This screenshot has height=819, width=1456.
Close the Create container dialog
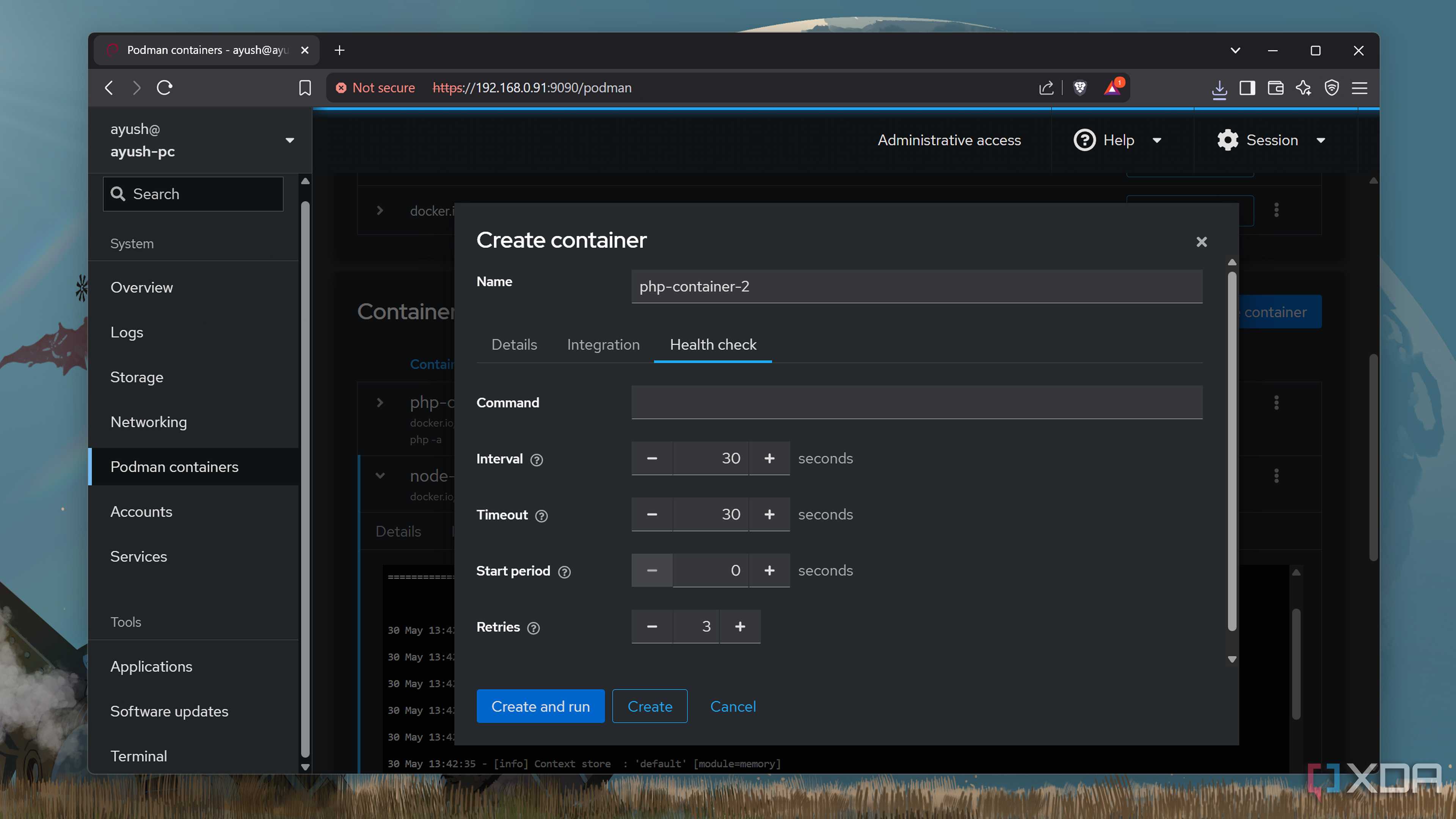pyautogui.click(x=1202, y=242)
